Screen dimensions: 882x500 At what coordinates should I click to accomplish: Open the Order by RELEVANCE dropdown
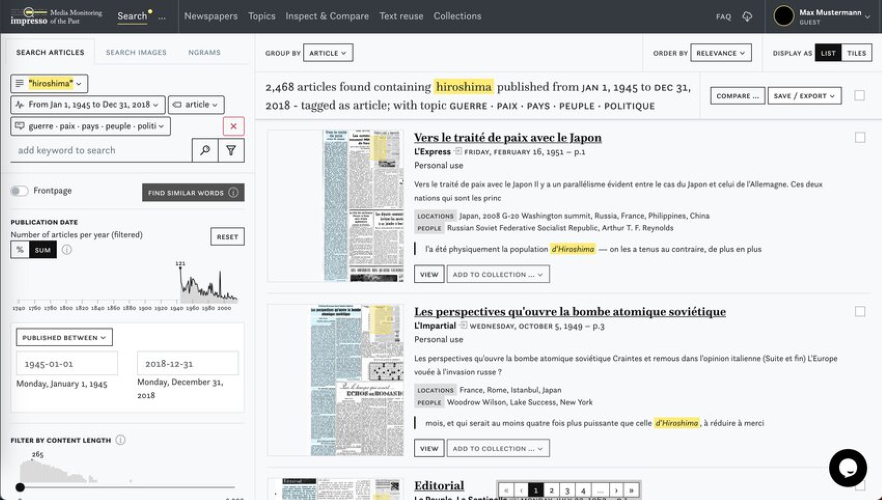tap(721, 53)
